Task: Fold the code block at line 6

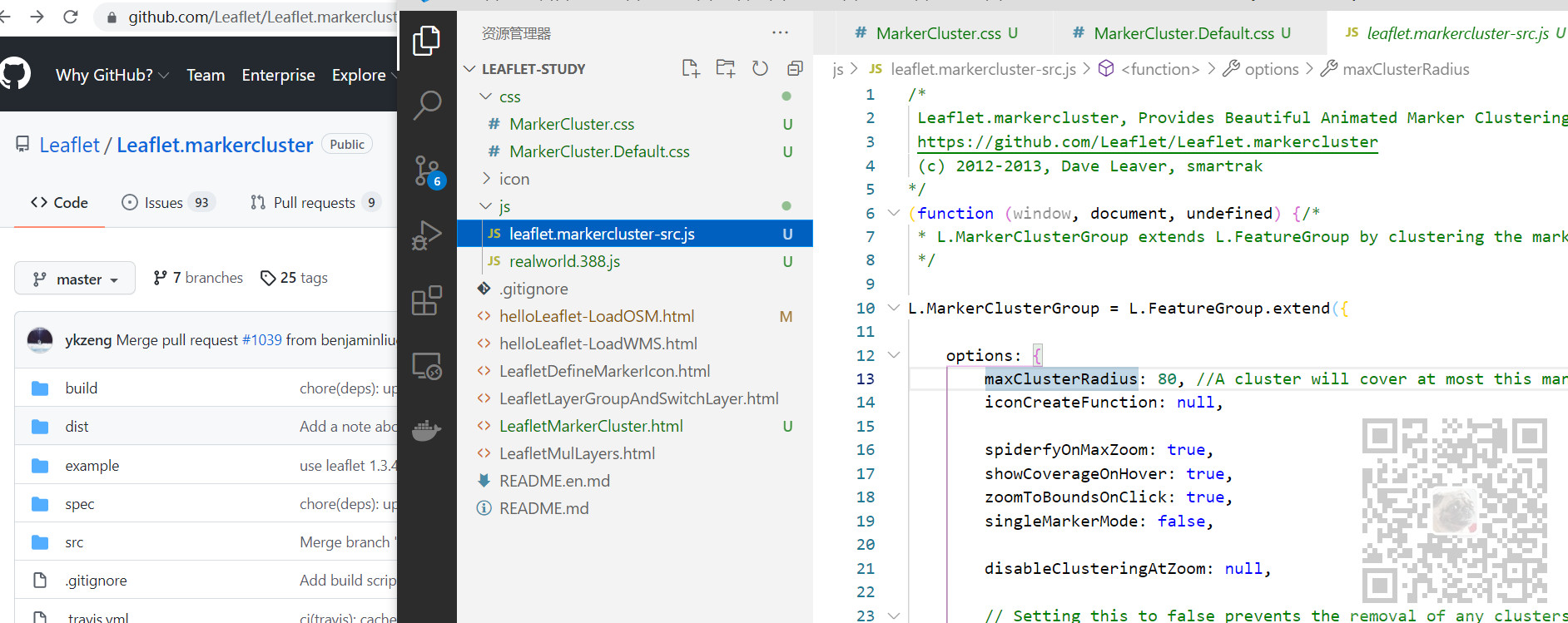Action: tap(893, 213)
